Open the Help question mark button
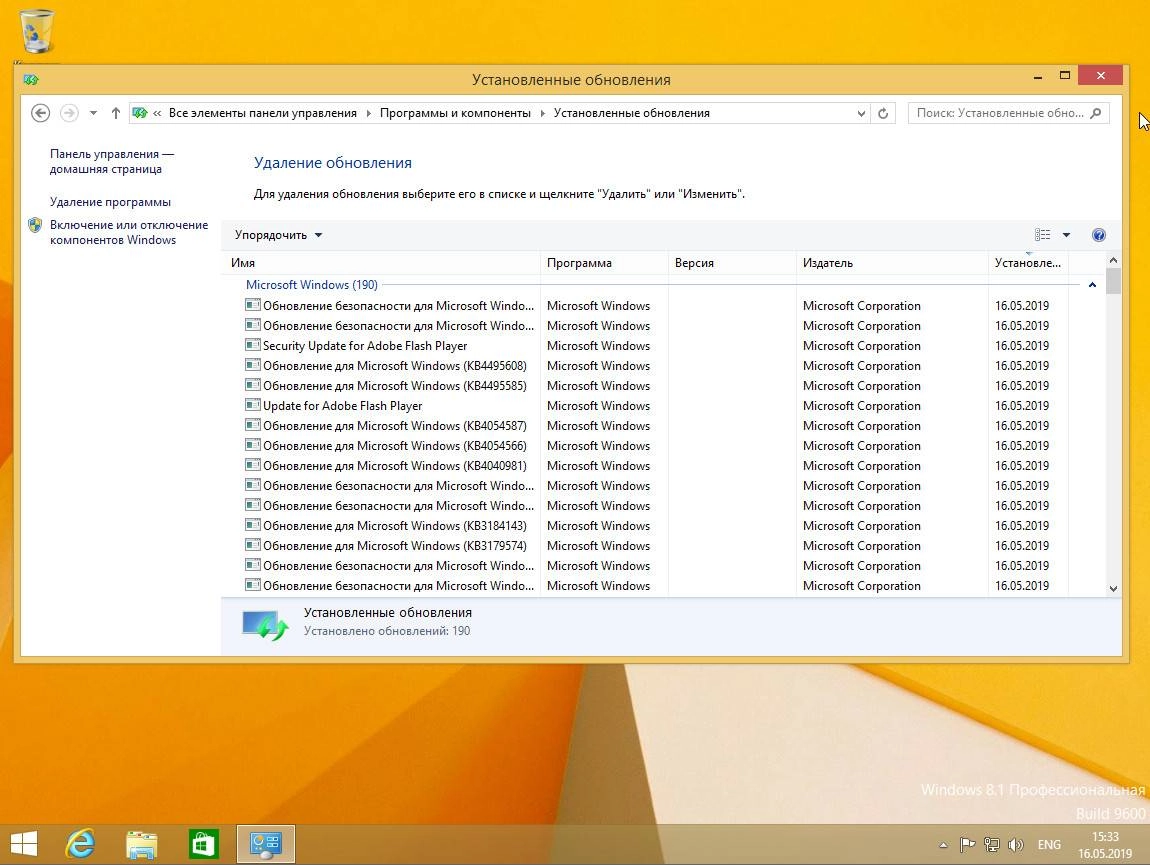 coord(1098,235)
